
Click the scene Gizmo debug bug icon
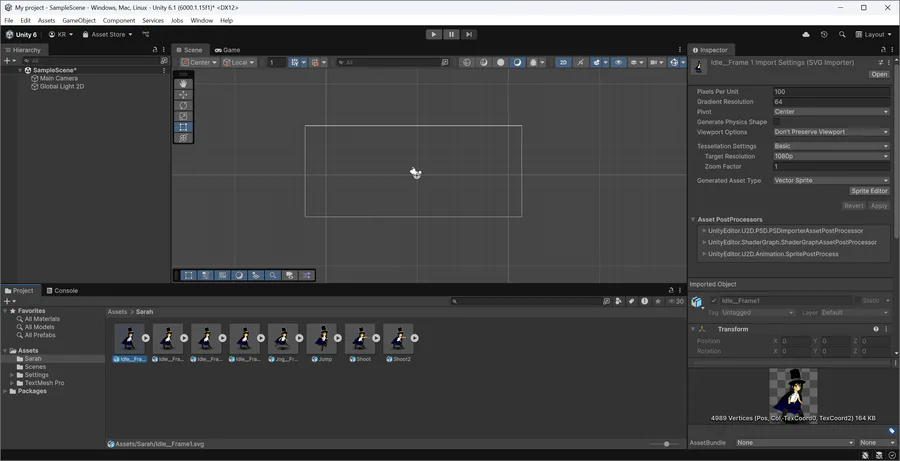point(534,63)
